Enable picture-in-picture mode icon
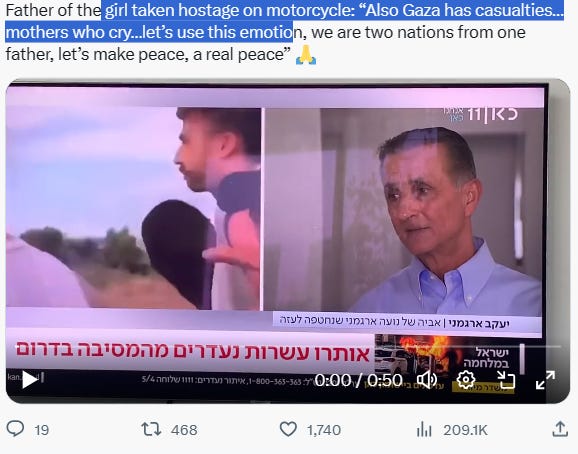The height and width of the screenshot is (454, 578). (505, 380)
